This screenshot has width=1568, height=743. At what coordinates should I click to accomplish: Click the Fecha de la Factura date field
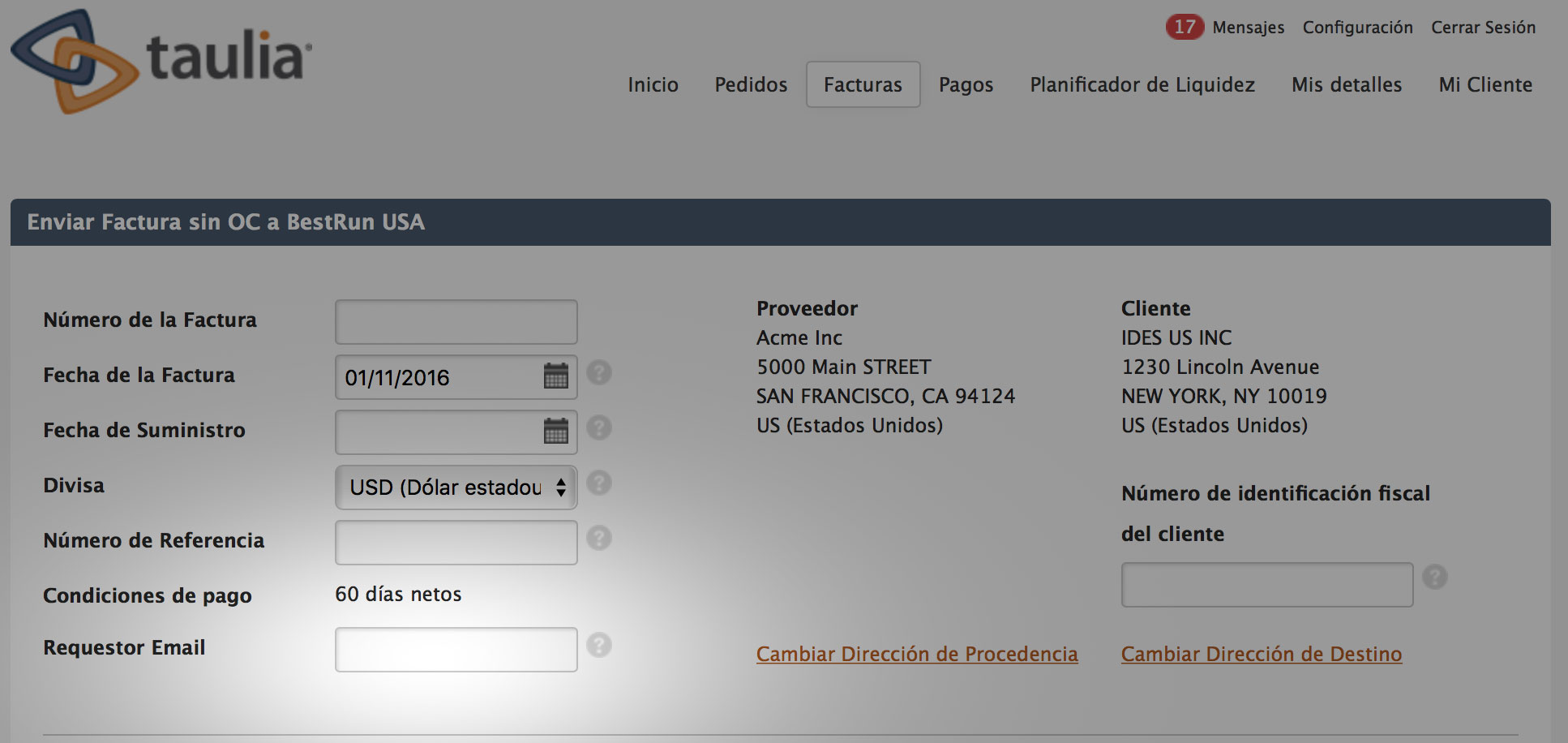tap(456, 377)
